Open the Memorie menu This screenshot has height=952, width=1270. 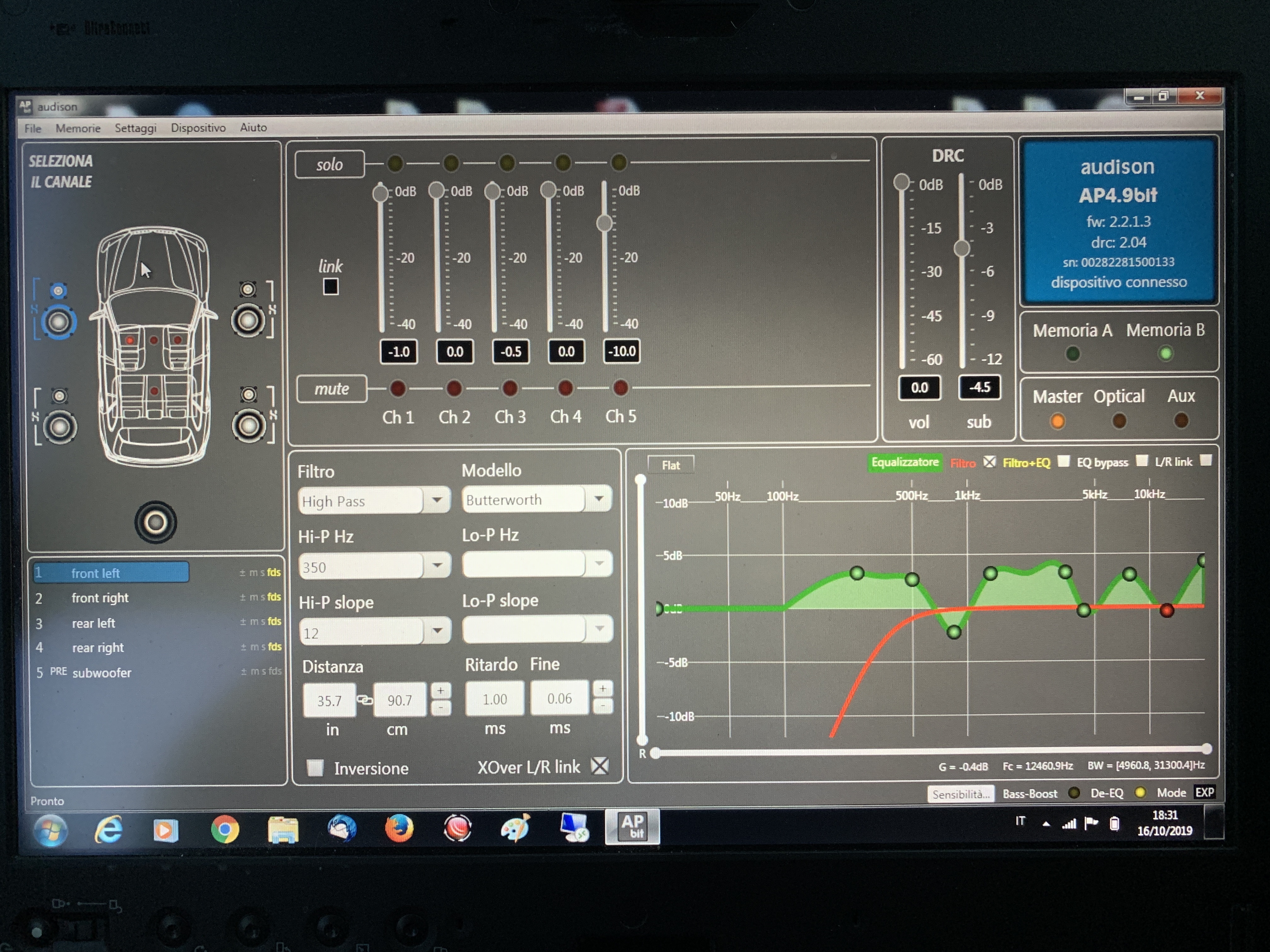(78, 128)
